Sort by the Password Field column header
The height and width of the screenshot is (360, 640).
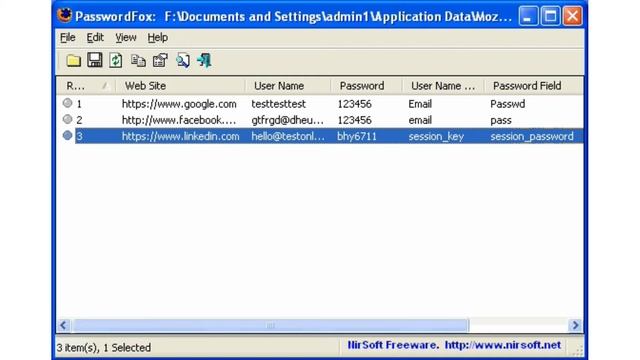tap(533, 86)
